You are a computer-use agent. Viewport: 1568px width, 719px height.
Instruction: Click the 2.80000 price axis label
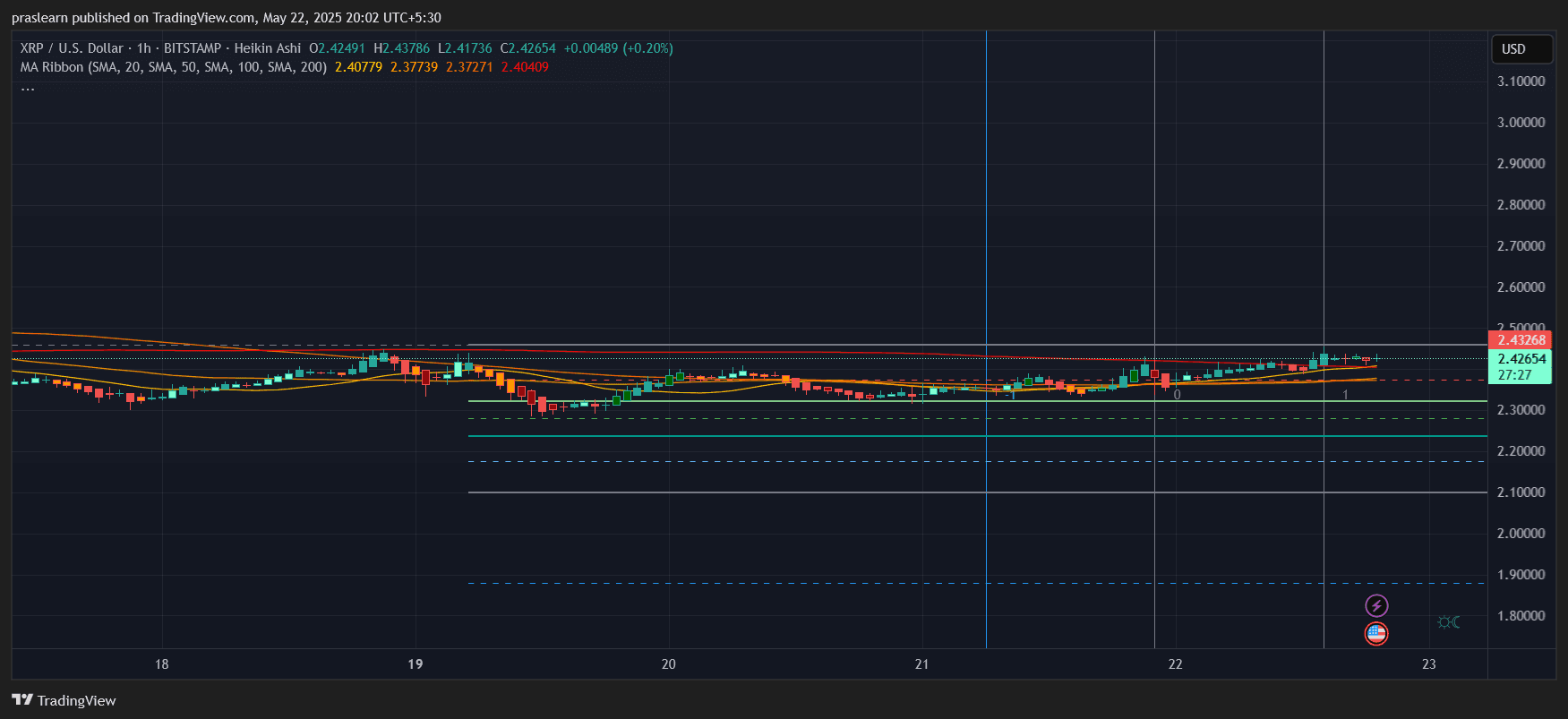(x=1521, y=205)
